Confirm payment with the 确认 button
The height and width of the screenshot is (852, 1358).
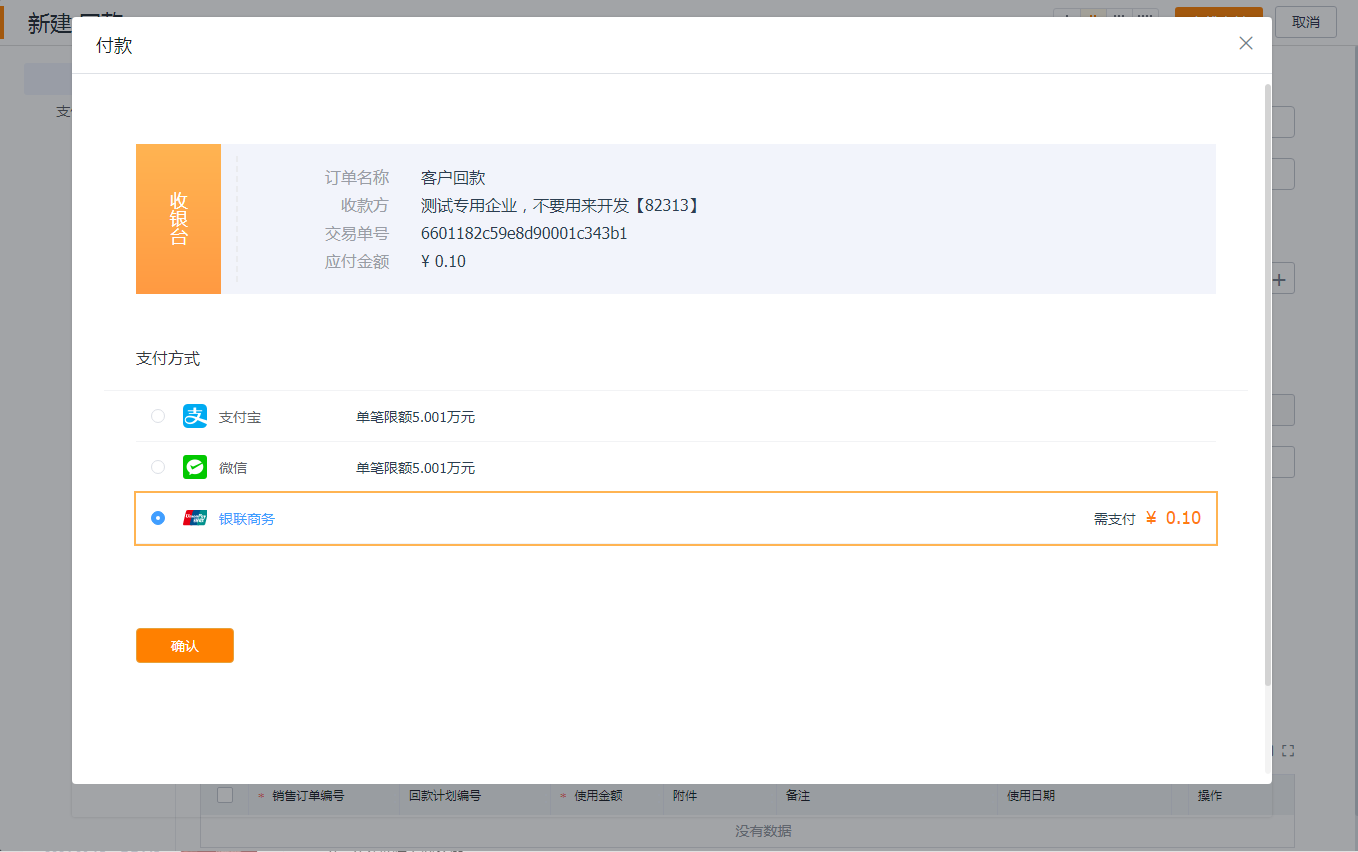click(185, 646)
